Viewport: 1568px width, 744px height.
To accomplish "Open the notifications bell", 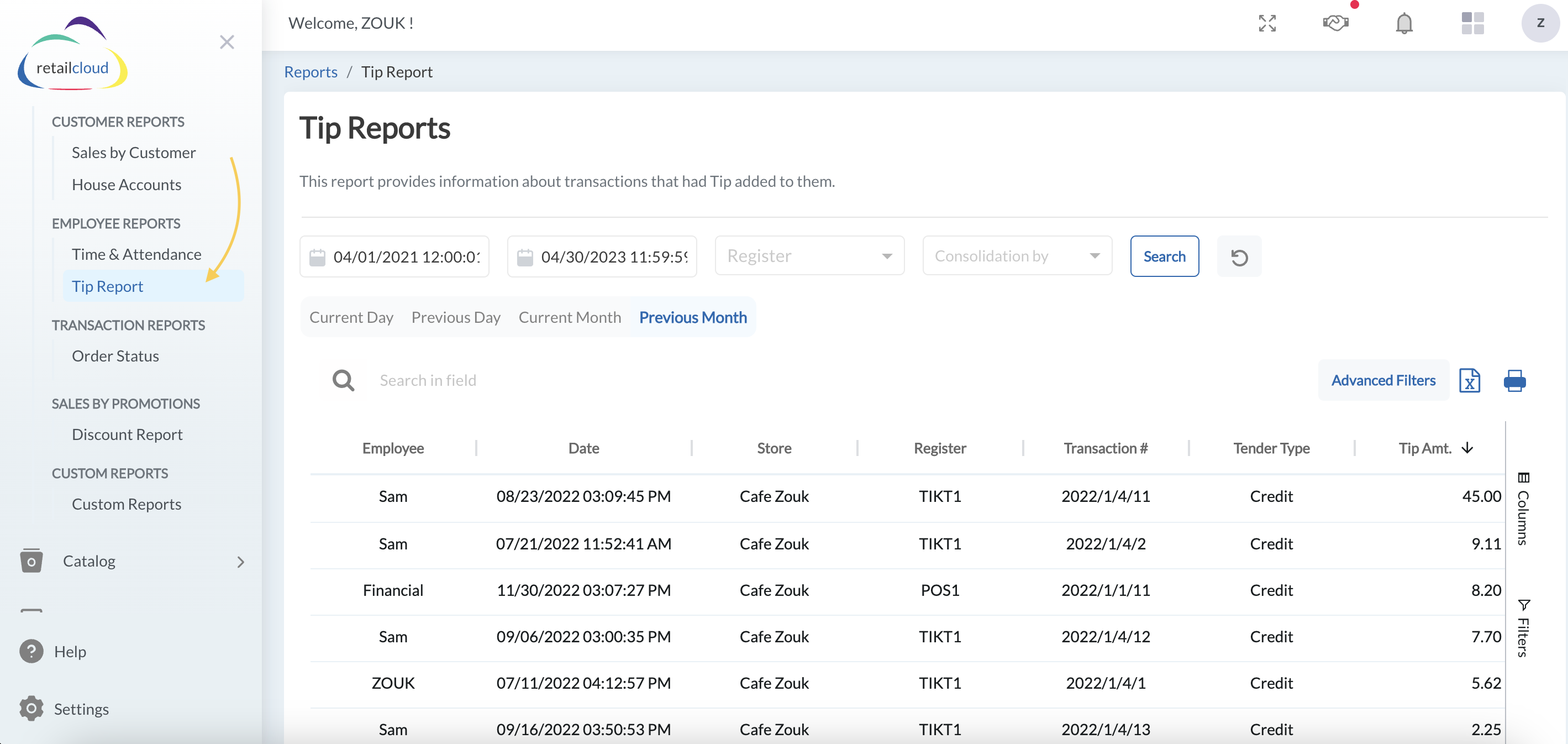I will pos(1404,23).
